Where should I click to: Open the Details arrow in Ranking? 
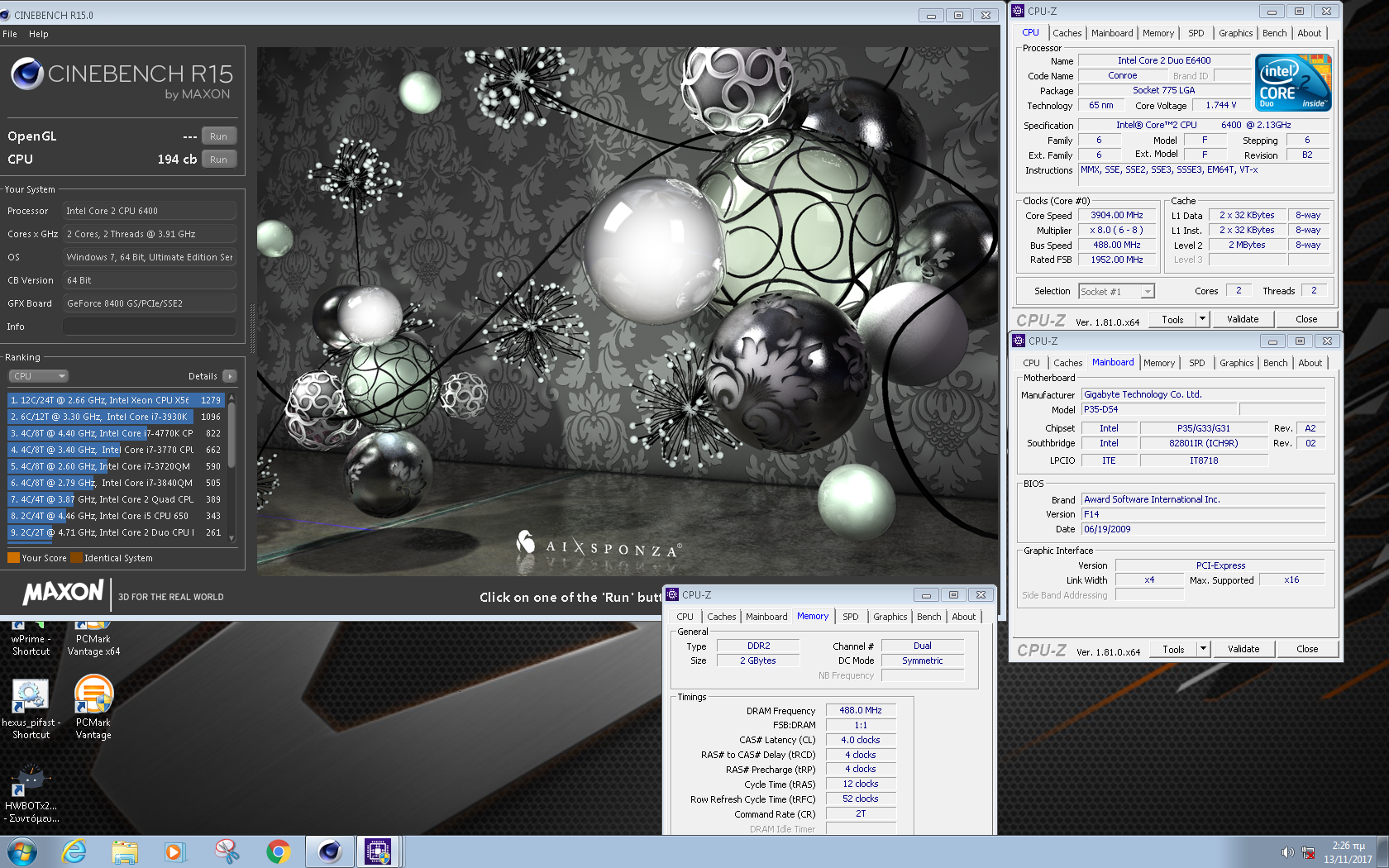pos(230,376)
